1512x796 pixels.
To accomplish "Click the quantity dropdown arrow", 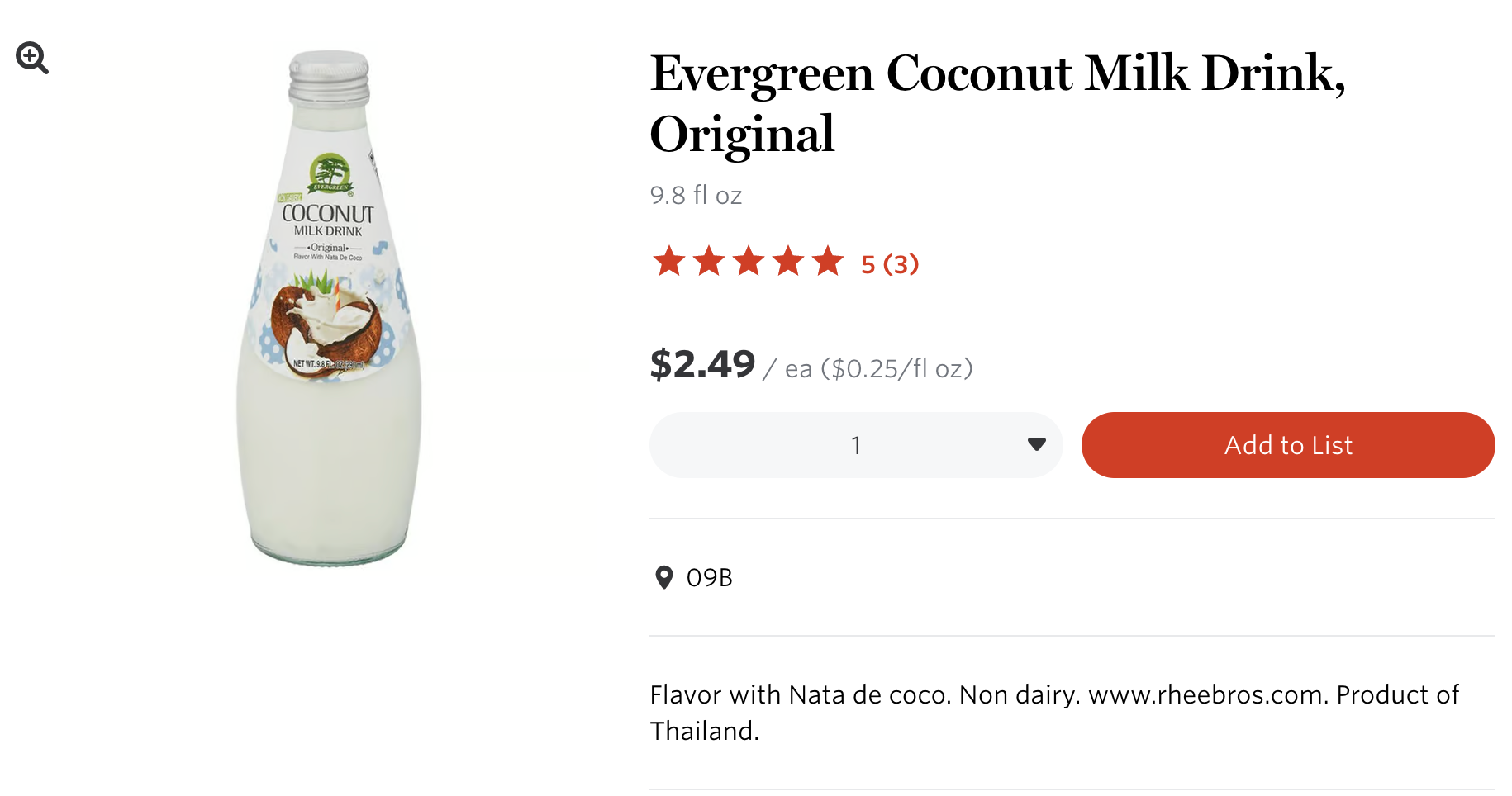I will (1036, 445).
